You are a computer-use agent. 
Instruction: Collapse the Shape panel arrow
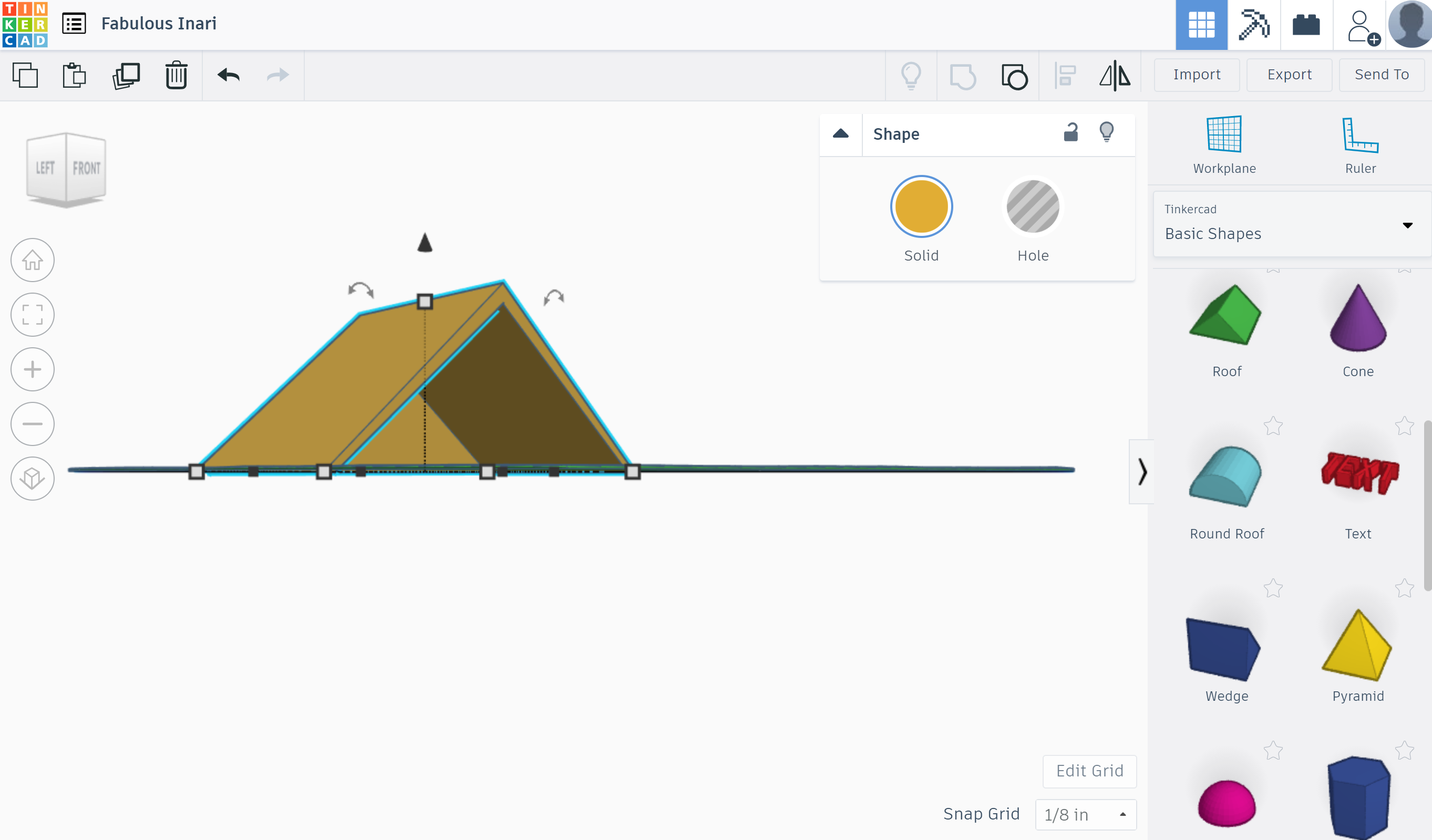pyautogui.click(x=840, y=134)
